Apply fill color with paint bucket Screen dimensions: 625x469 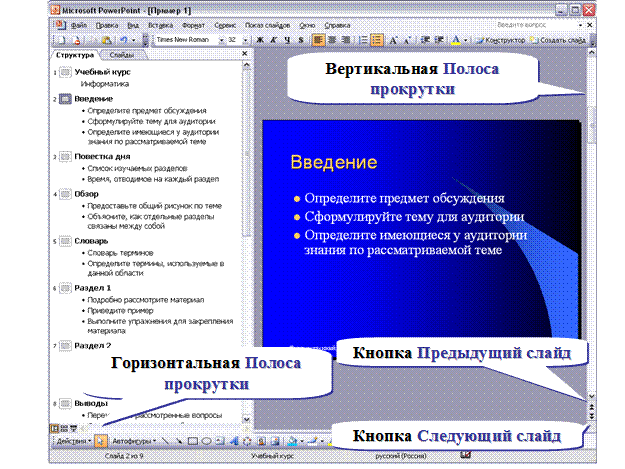(293, 441)
